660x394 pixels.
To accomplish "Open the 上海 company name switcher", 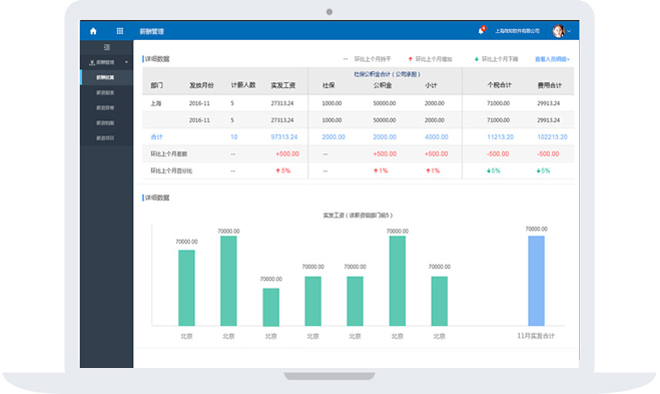I will 517,31.
